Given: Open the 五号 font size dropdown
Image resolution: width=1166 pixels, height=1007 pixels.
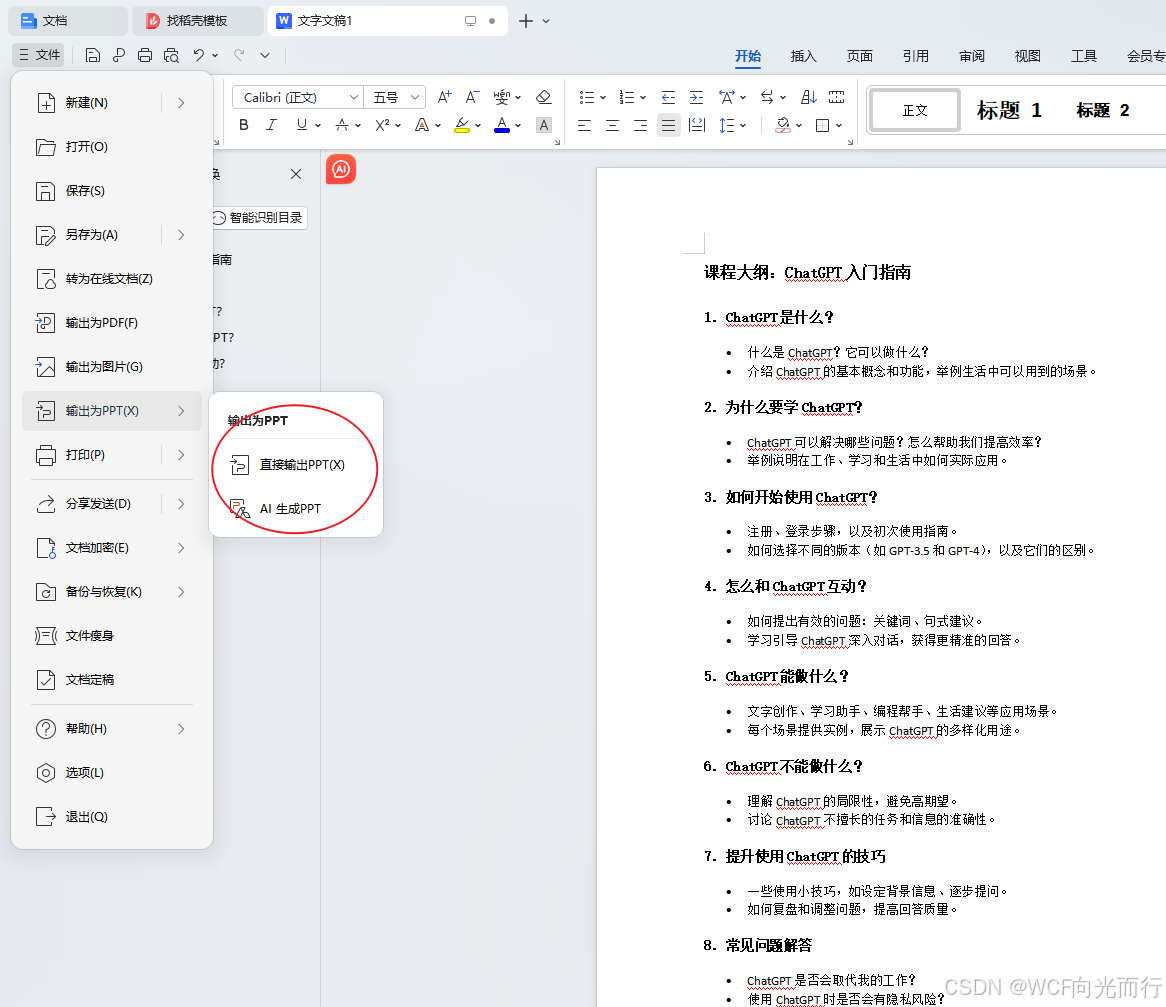Looking at the screenshot, I should coord(415,97).
